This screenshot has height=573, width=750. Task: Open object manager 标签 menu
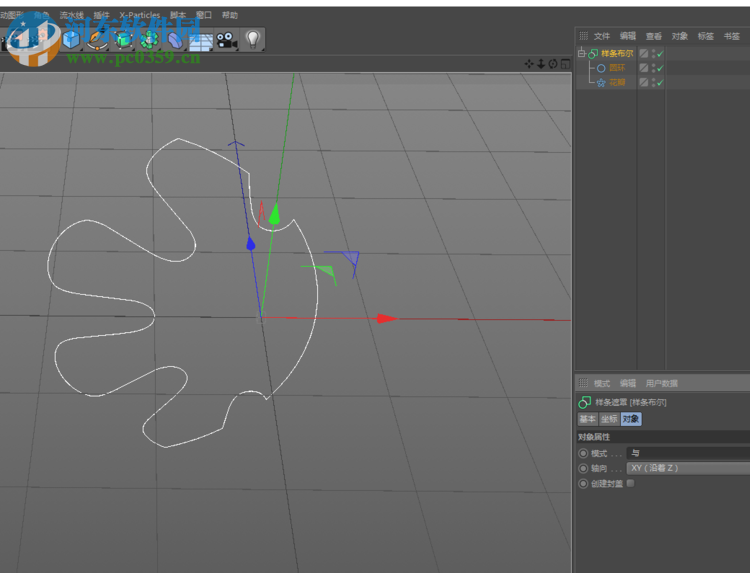pos(705,36)
